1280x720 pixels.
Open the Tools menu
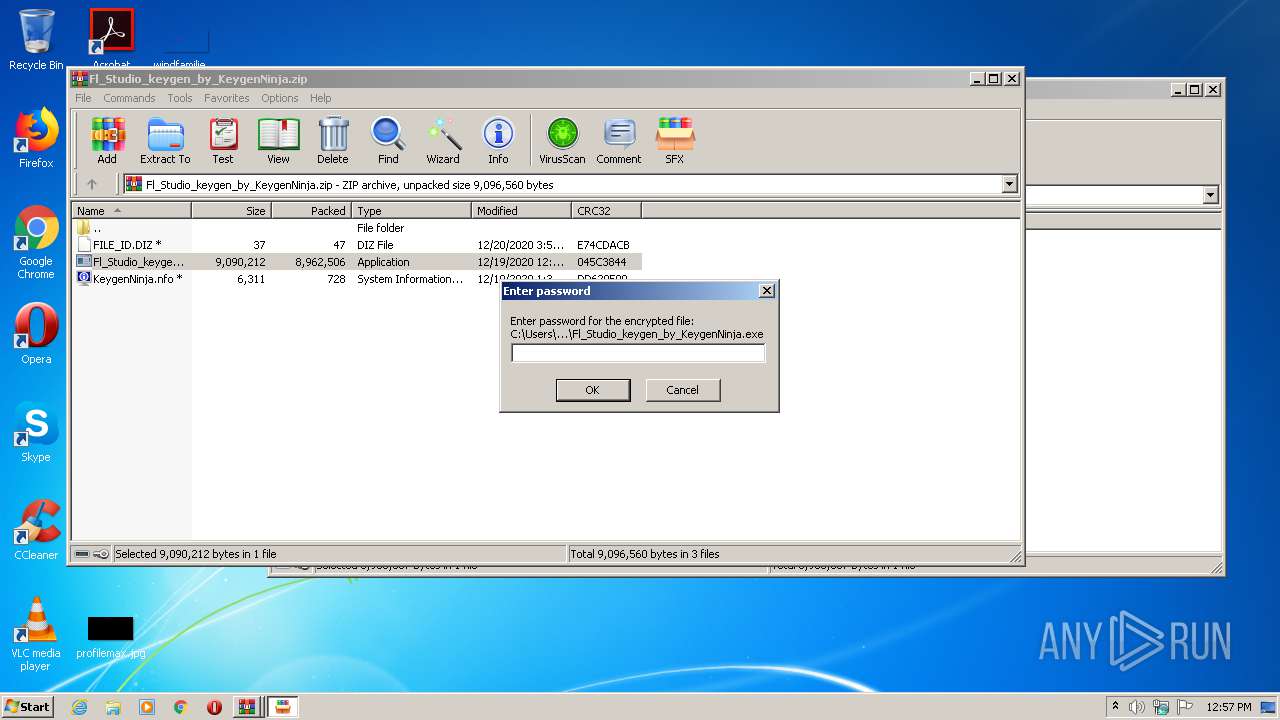(180, 98)
